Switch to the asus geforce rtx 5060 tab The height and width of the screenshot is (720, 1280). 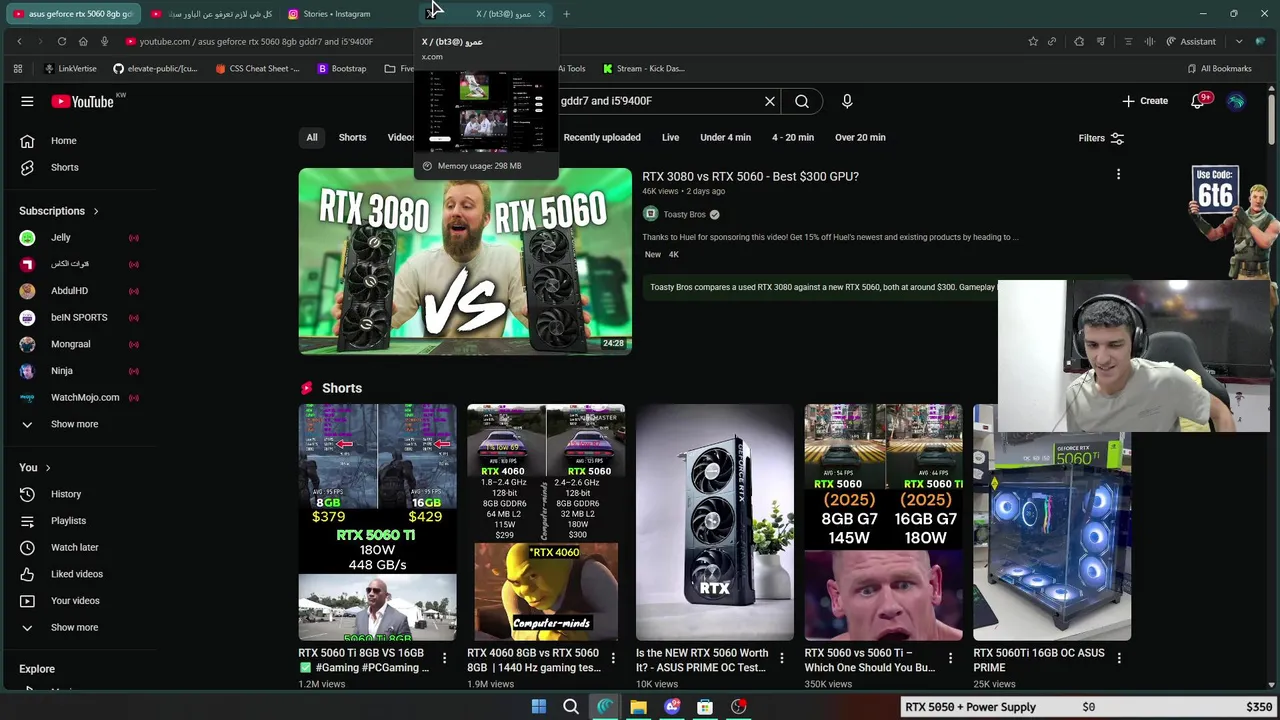[x=72, y=14]
